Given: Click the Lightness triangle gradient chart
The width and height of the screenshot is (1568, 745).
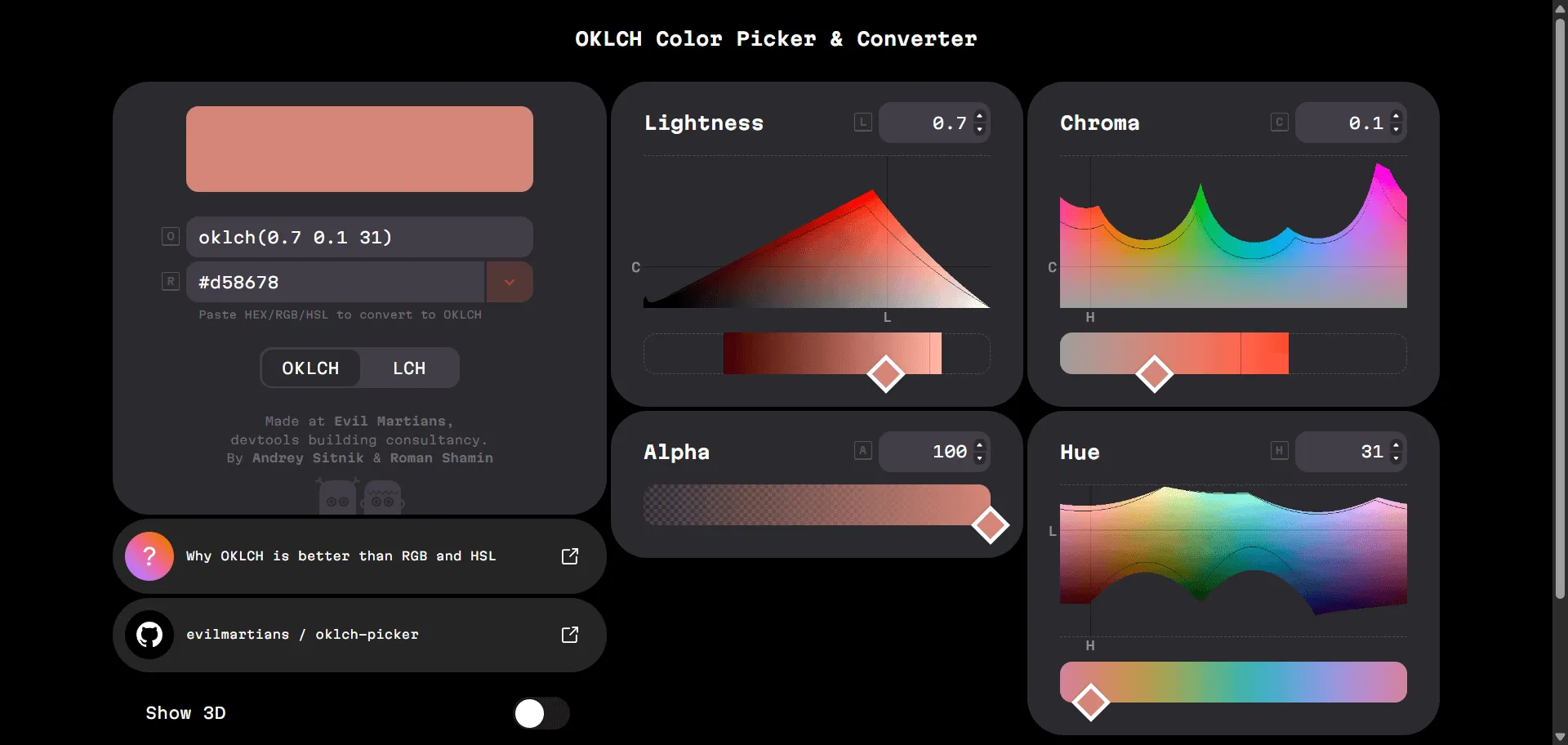Looking at the screenshot, I should coord(817,233).
